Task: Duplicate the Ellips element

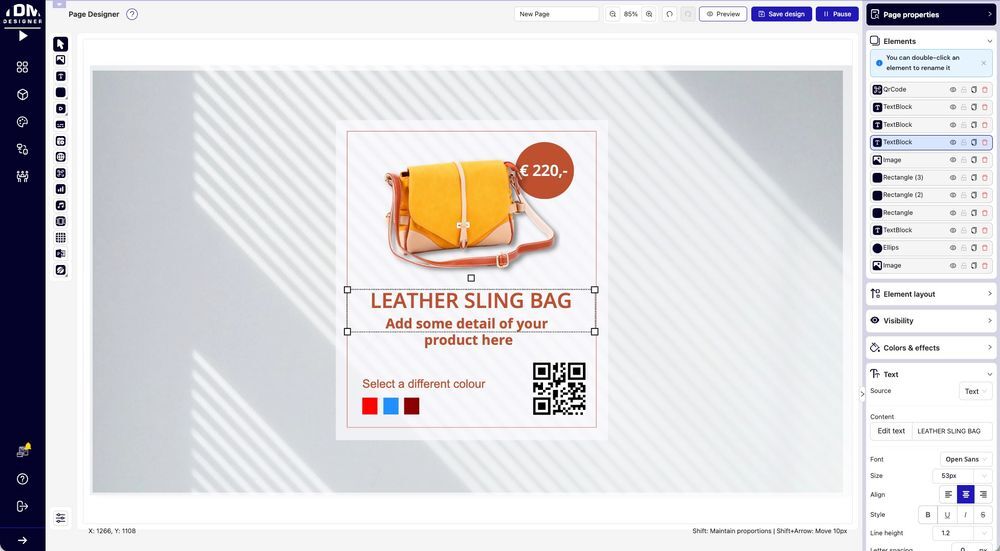Action: click(974, 248)
